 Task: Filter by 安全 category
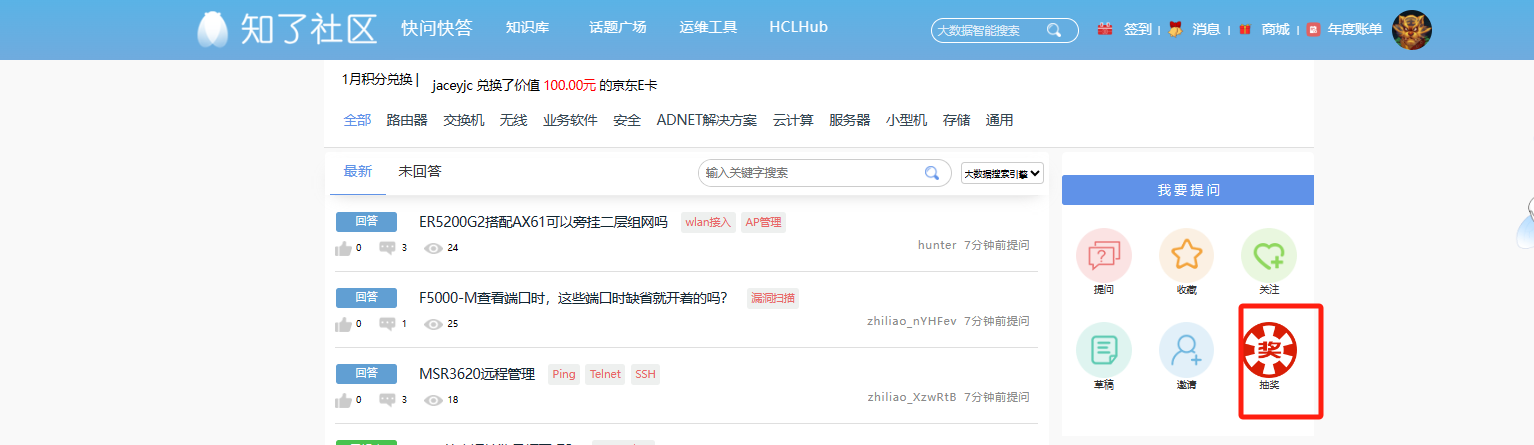pyautogui.click(x=627, y=120)
